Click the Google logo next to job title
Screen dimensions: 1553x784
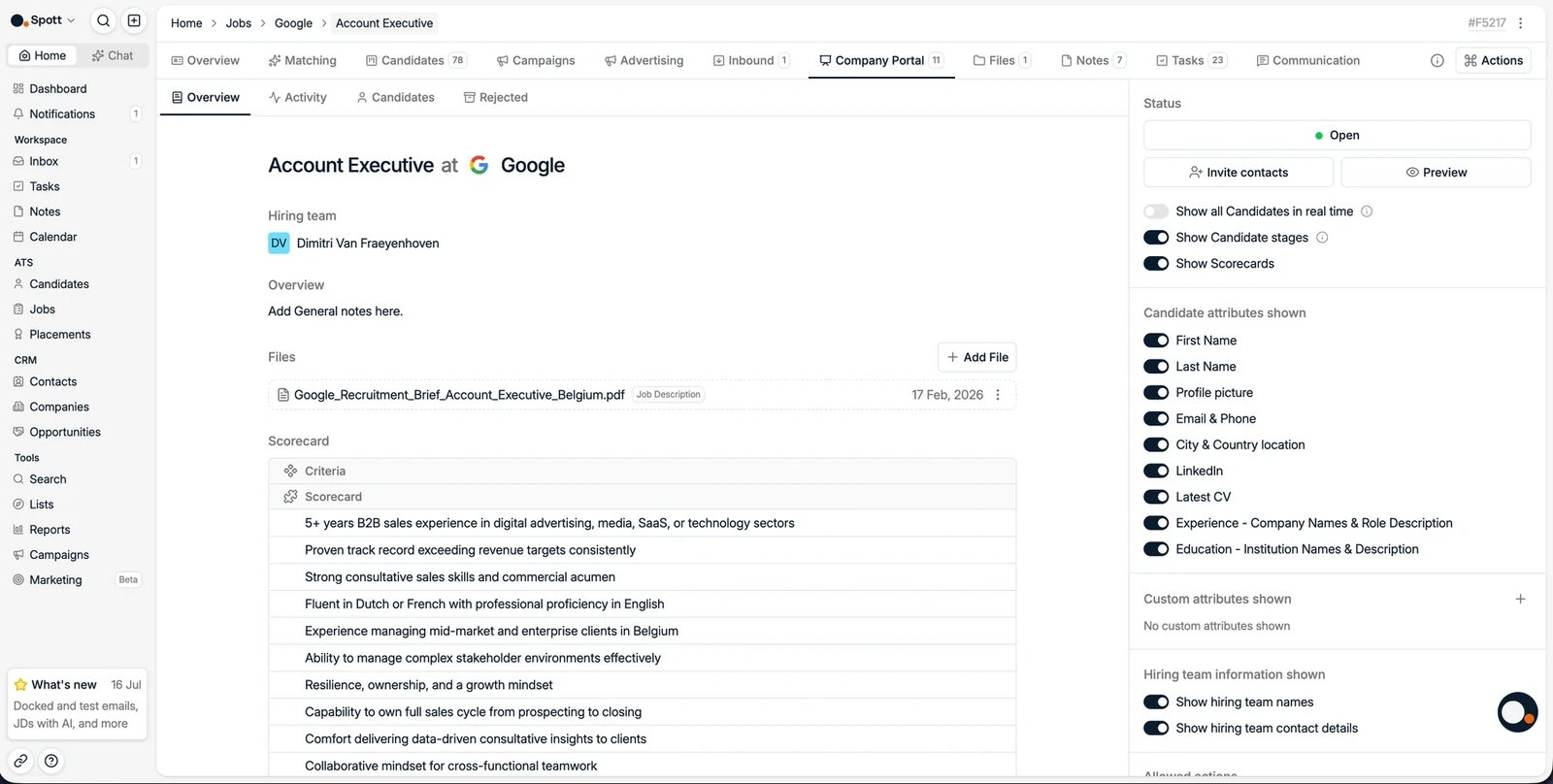pos(479,165)
